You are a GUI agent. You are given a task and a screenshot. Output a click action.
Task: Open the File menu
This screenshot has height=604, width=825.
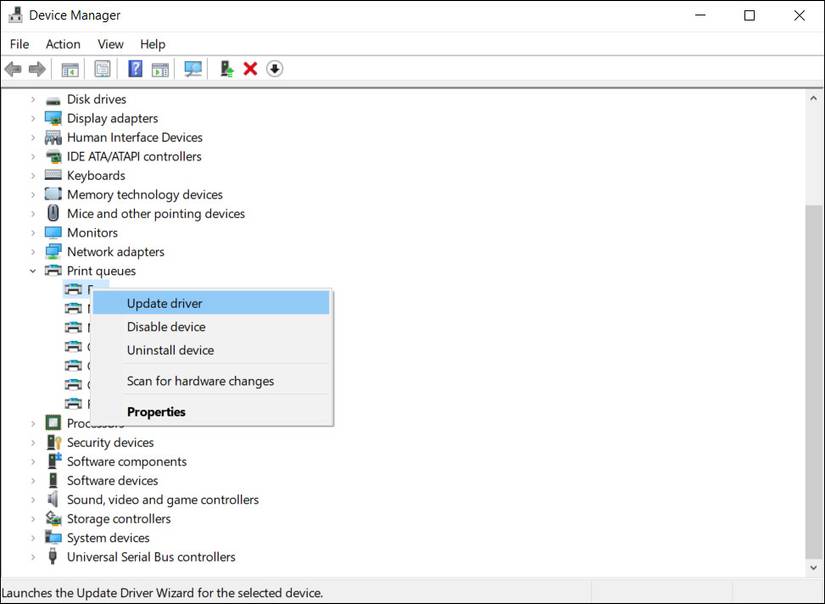pos(19,44)
